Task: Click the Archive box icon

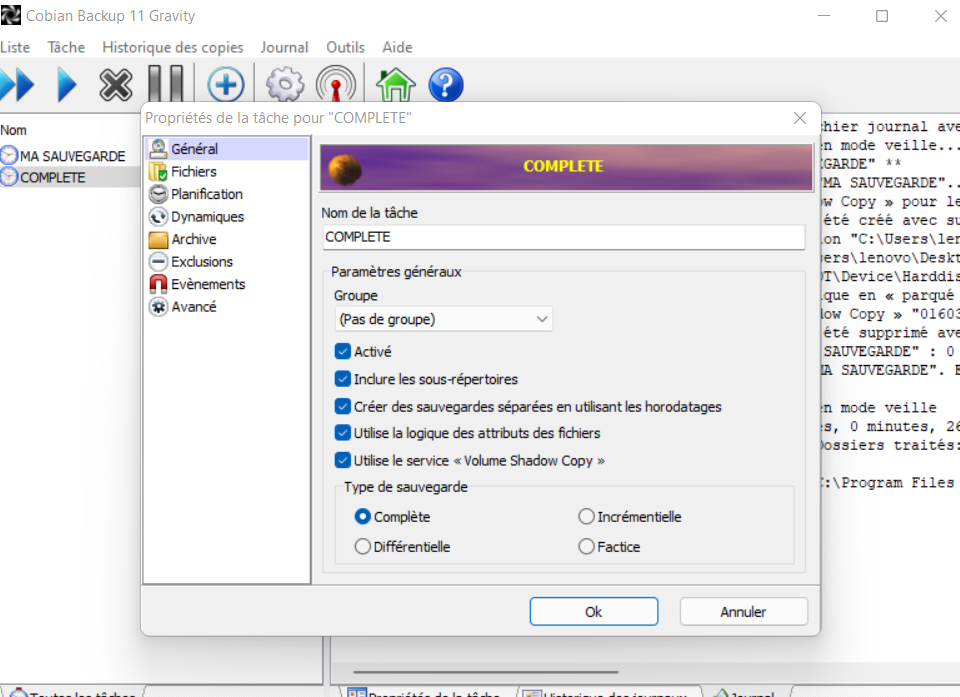Action: 158,239
